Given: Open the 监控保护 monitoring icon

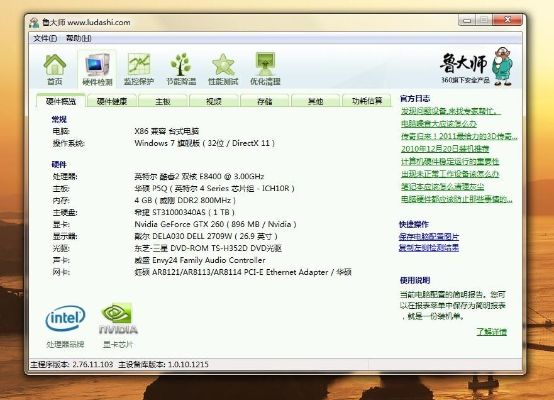Looking at the screenshot, I should 139,69.
